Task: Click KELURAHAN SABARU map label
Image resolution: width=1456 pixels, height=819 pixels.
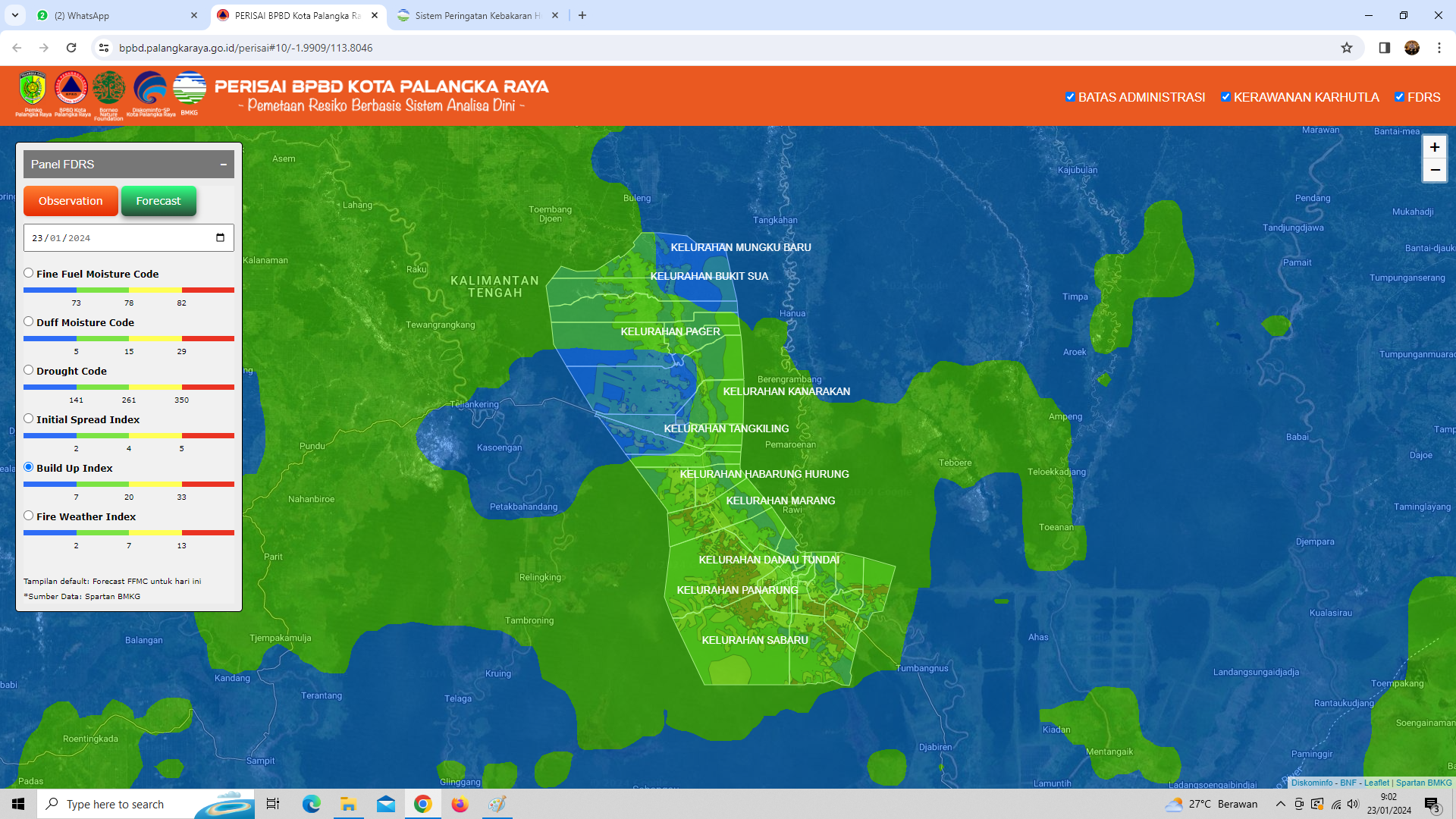Action: [x=755, y=640]
